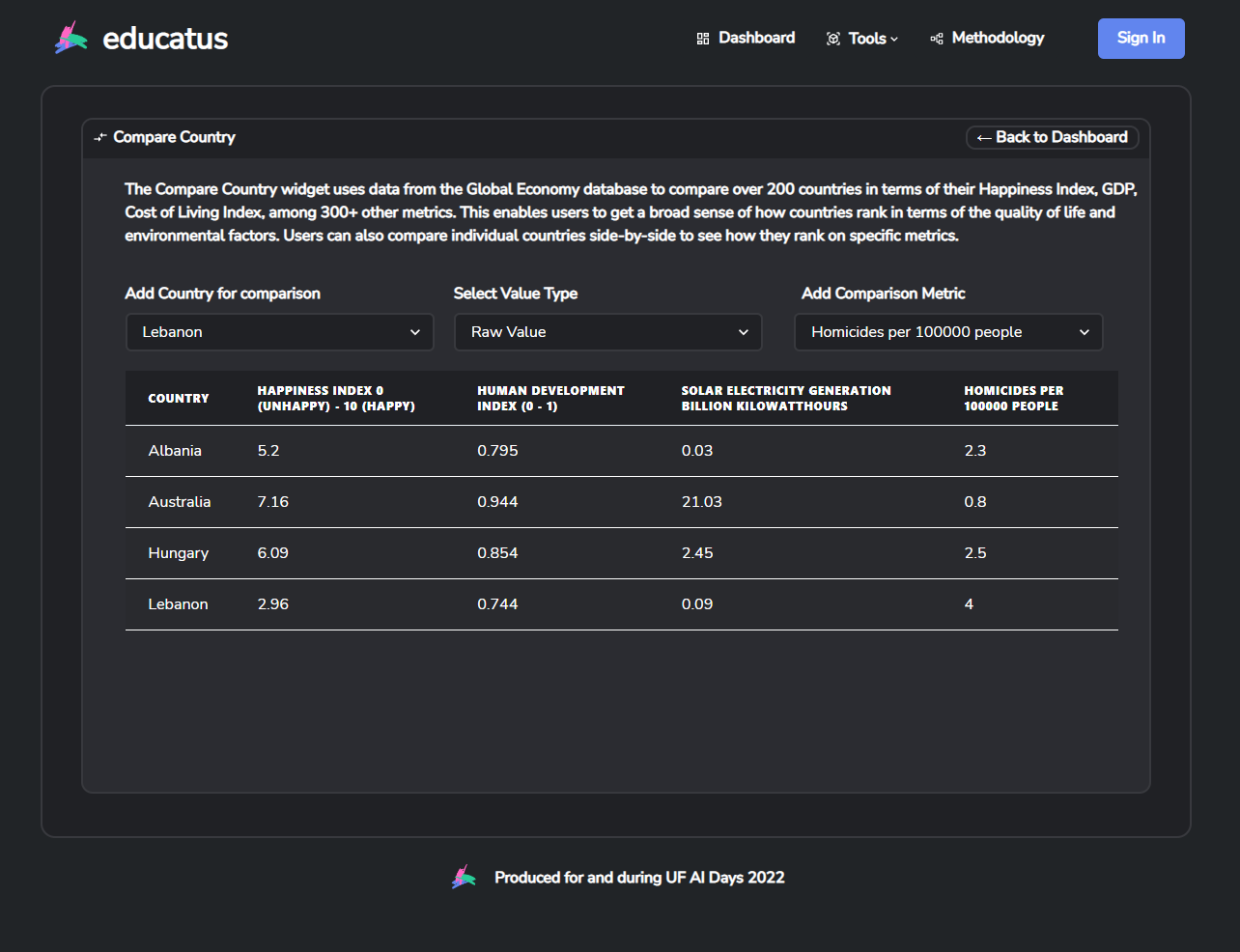The width and height of the screenshot is (1240, 952).
Task: Click the Homicides per 100000 People header
Action: (x=1013, y=398)
